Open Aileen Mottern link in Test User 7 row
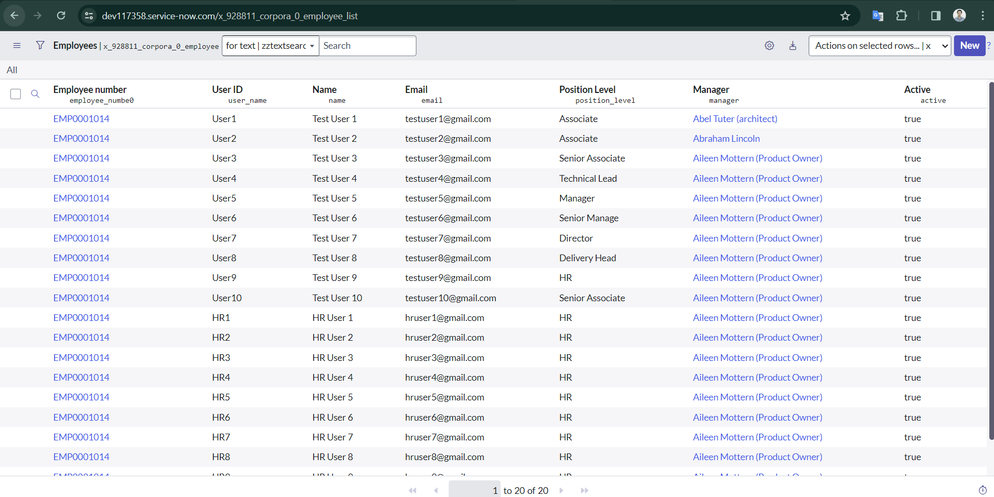This screenshot has width=994, height=497. [758, 238]
